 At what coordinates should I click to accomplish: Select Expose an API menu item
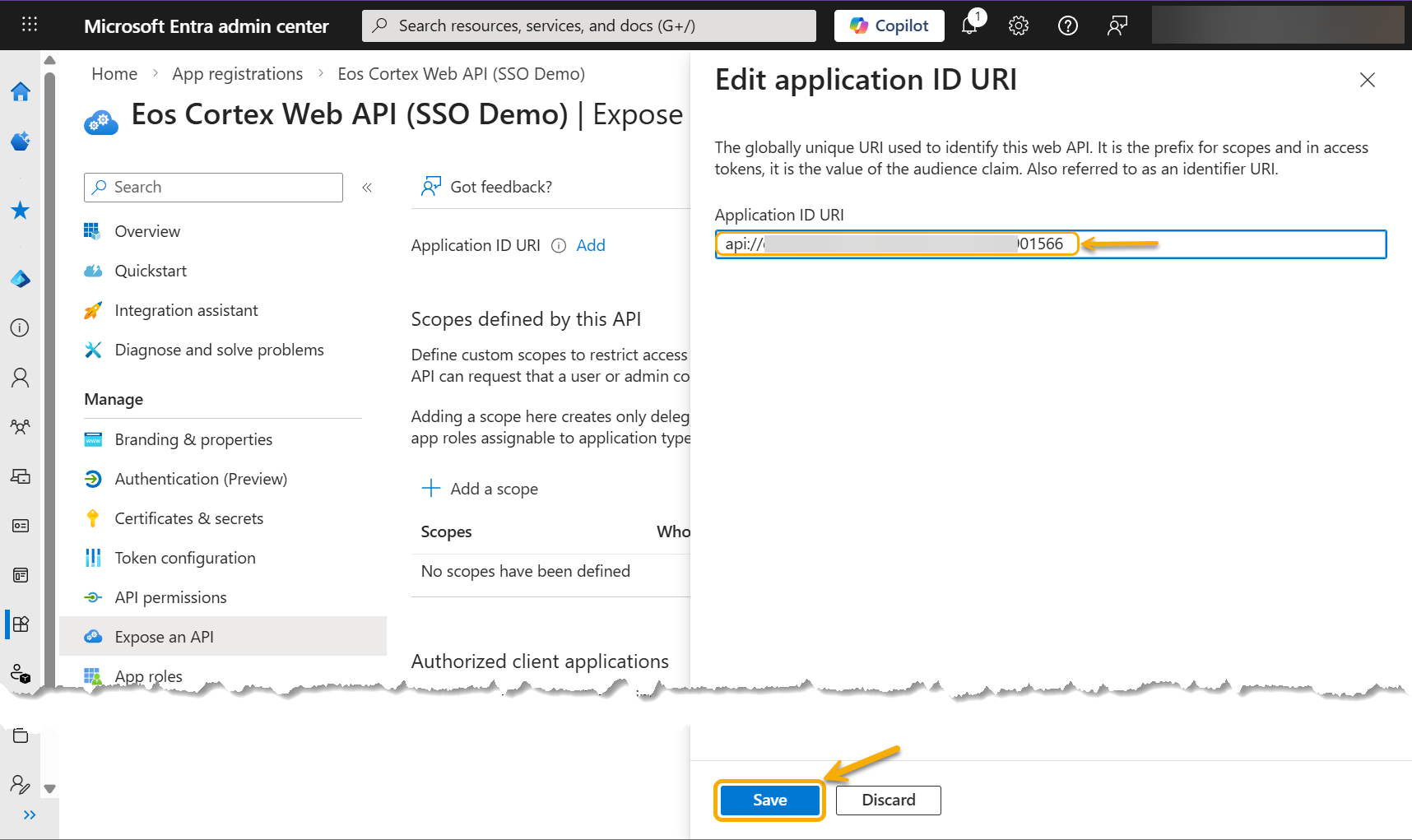(223, 637)
